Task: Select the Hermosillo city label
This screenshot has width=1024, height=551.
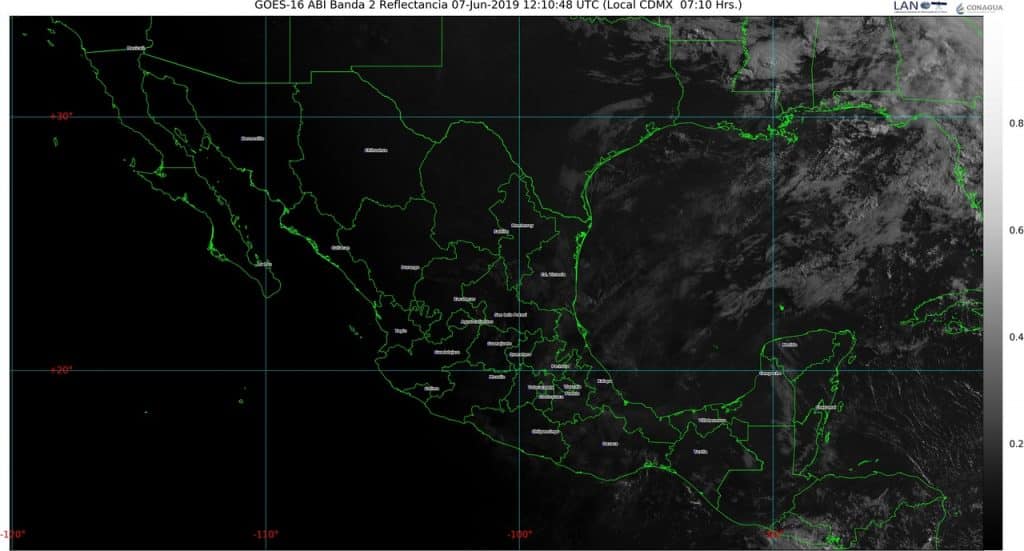Action: [252, 139]
